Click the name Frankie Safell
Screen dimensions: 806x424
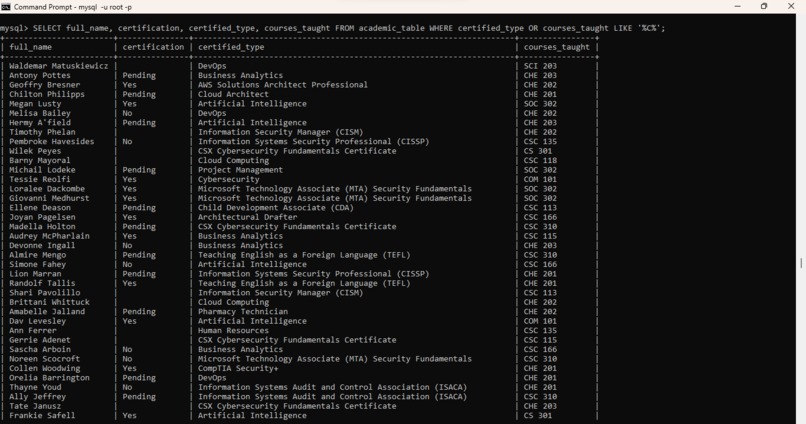(42, 415)
